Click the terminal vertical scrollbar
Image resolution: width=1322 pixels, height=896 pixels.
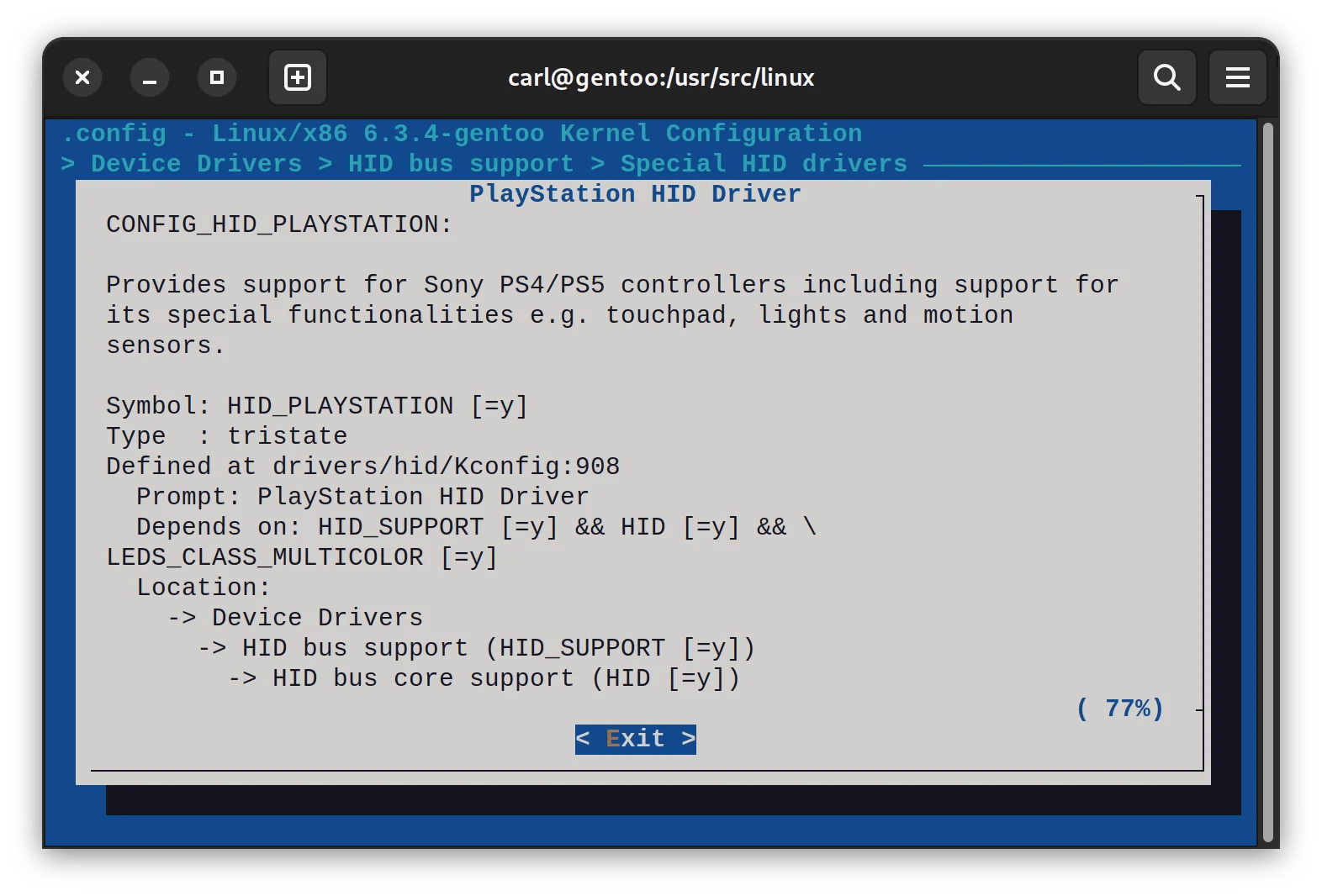pyautogui.click(x=1268, y=482)
